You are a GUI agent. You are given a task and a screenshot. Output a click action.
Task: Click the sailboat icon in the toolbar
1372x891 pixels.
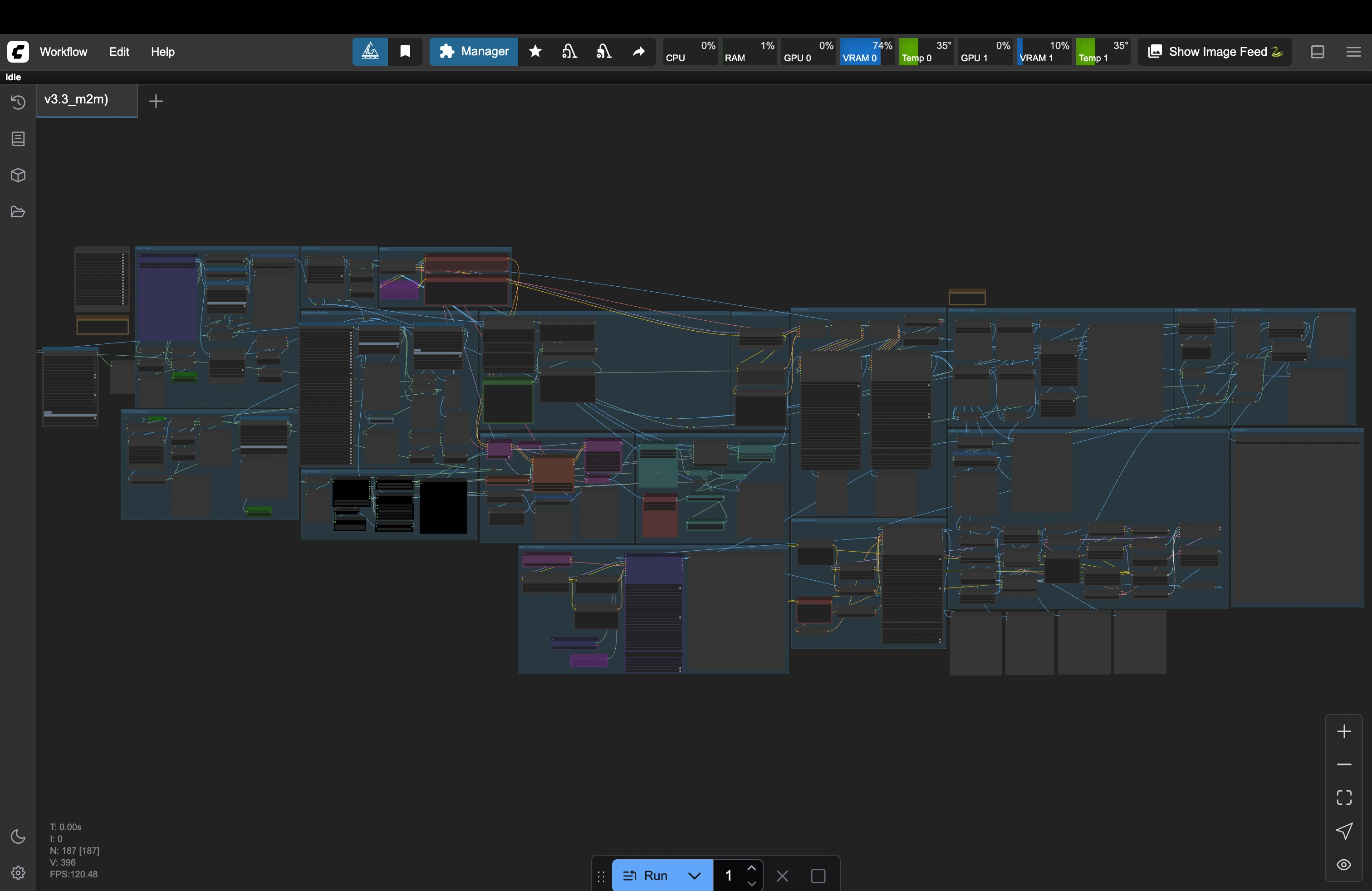(370, 52)
